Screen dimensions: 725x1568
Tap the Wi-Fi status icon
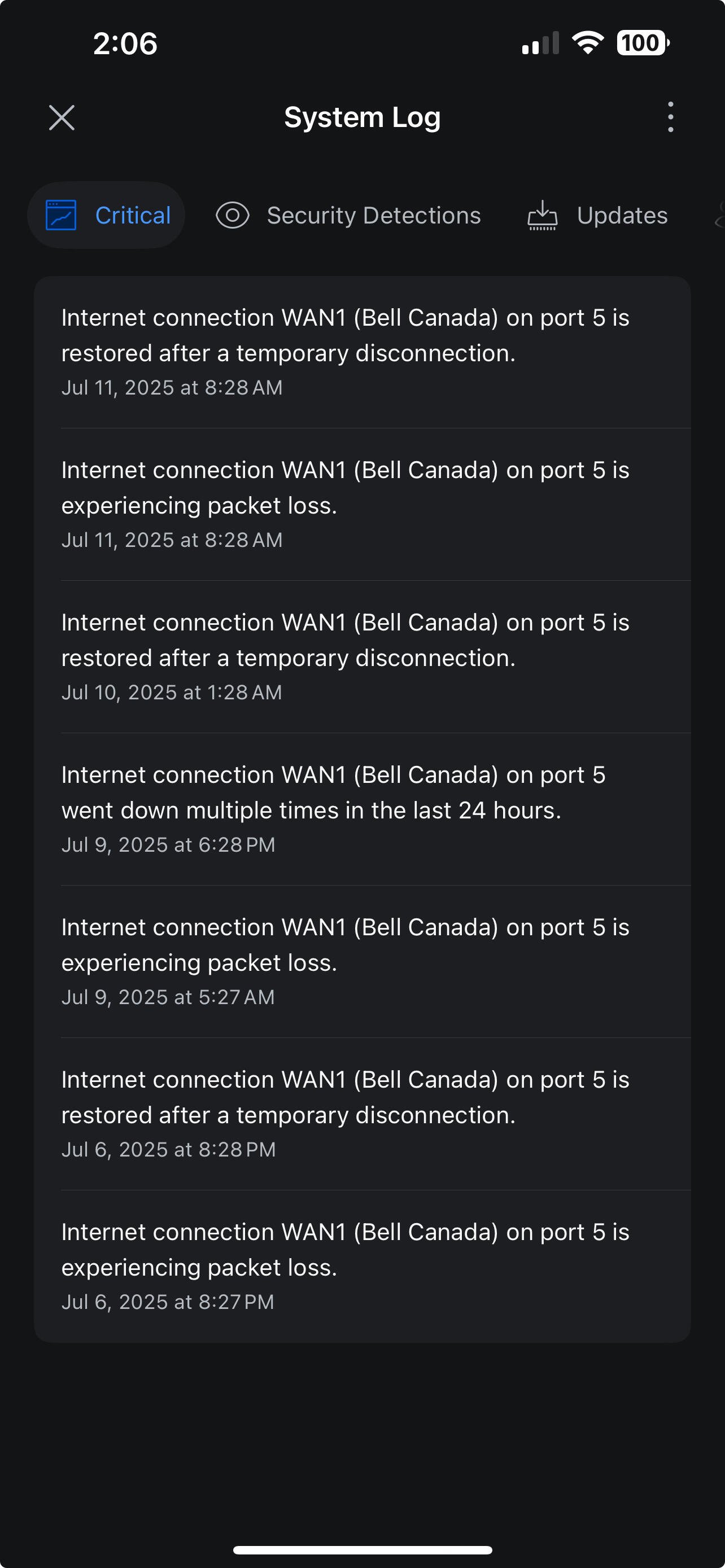587,43
